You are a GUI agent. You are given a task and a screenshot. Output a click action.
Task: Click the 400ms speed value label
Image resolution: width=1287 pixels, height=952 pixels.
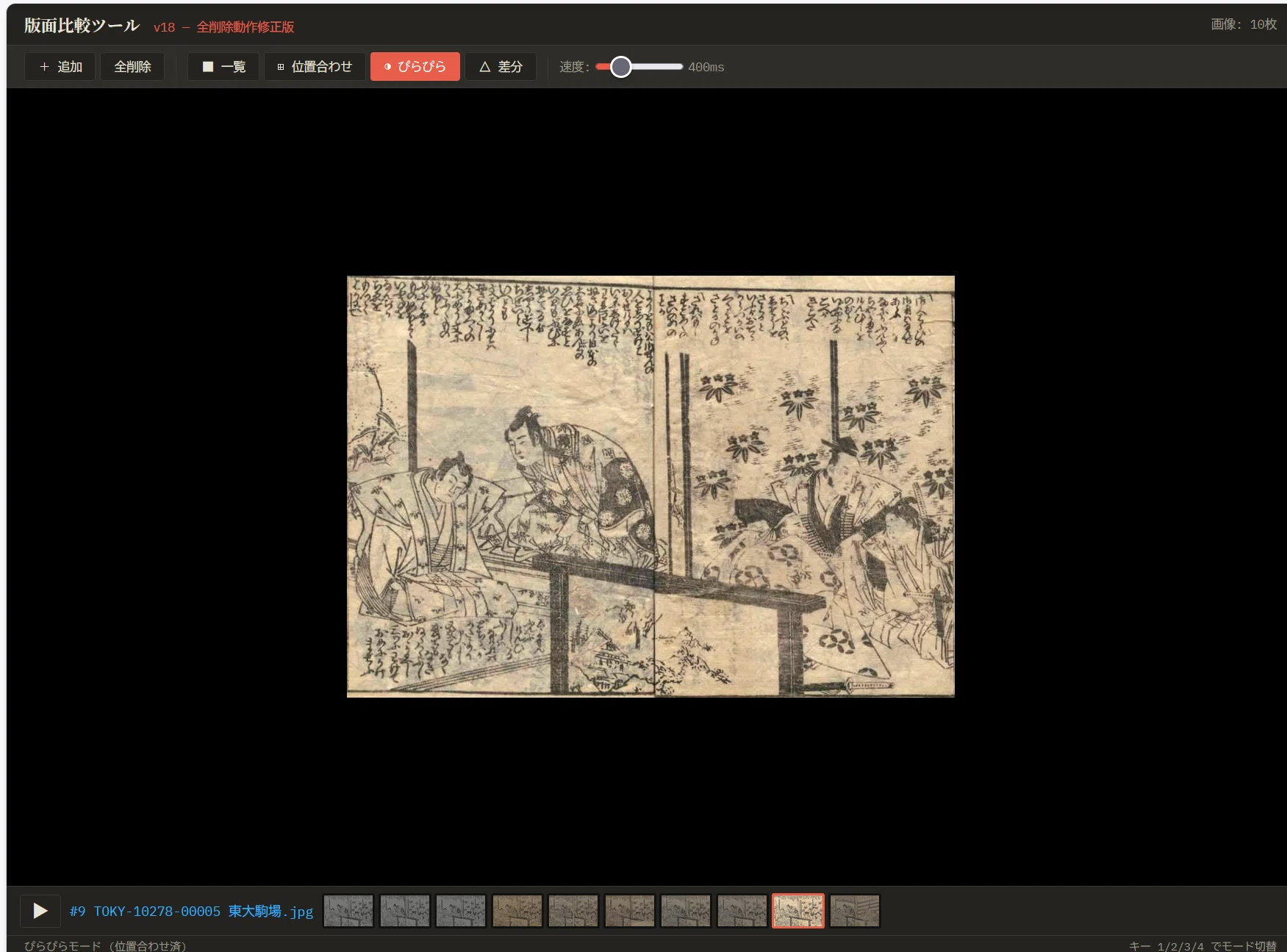click(706, 68)
